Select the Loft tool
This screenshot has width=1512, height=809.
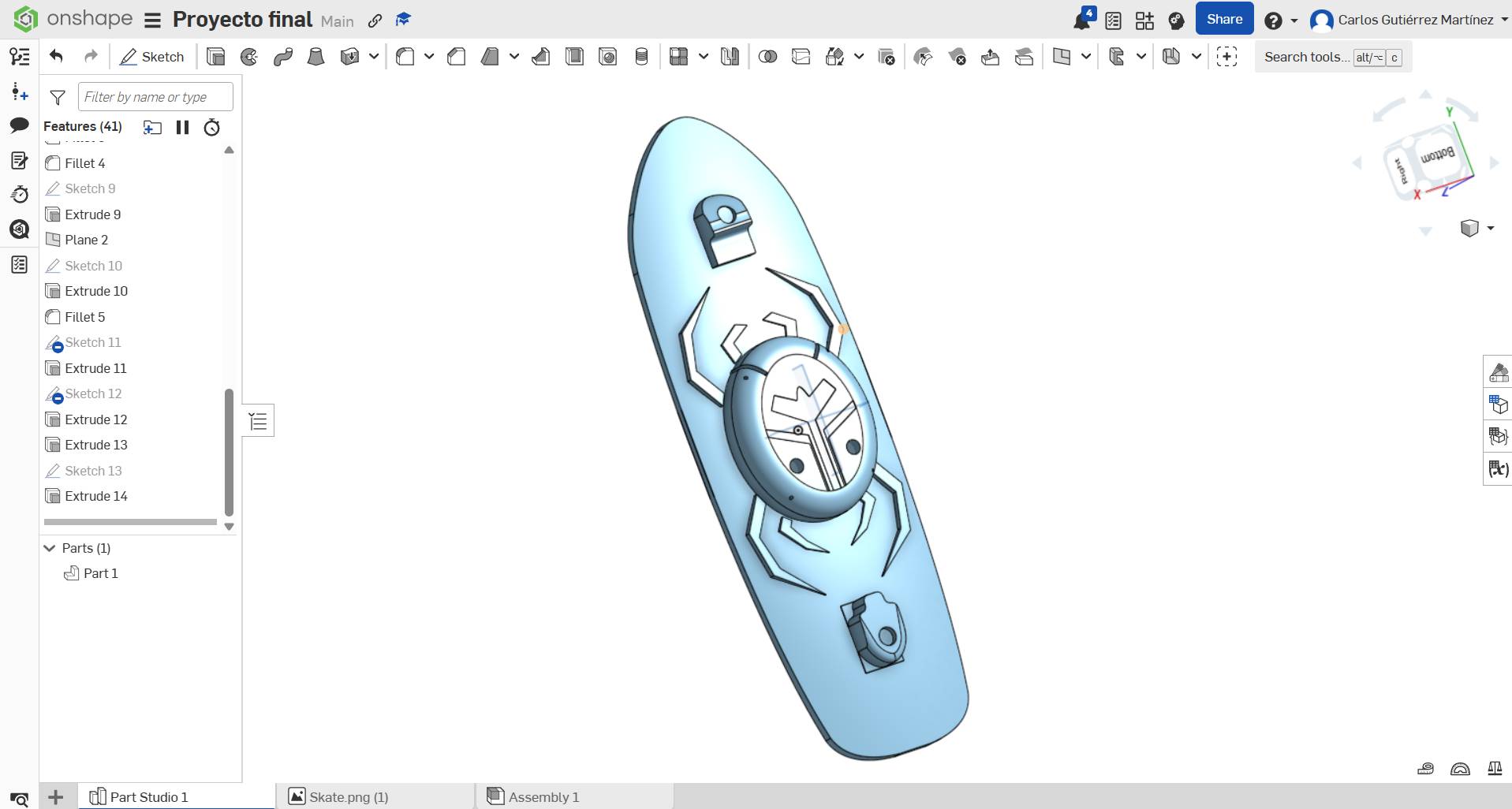point(315,56)
